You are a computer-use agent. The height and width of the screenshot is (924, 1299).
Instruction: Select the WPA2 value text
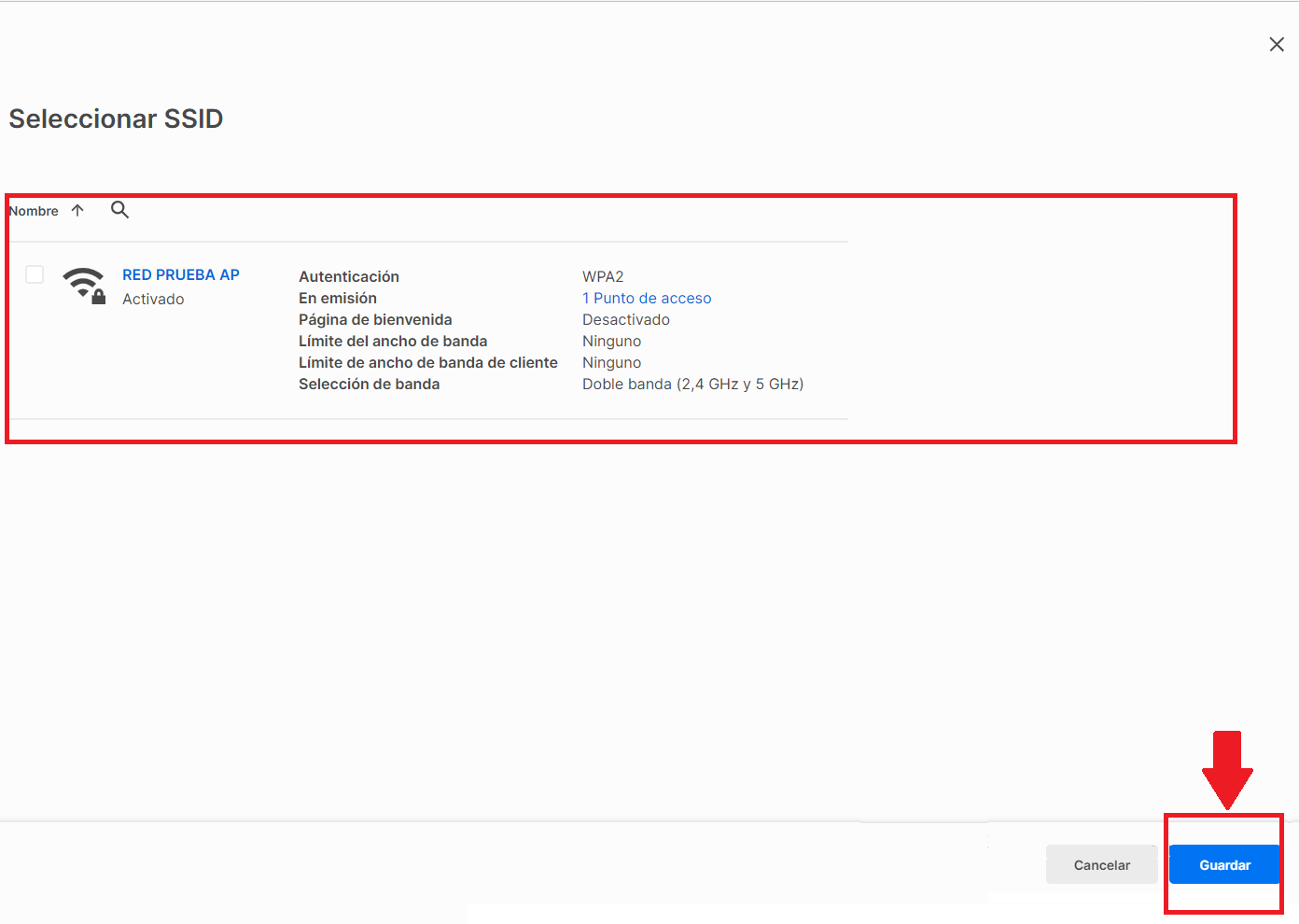(603, 277)
